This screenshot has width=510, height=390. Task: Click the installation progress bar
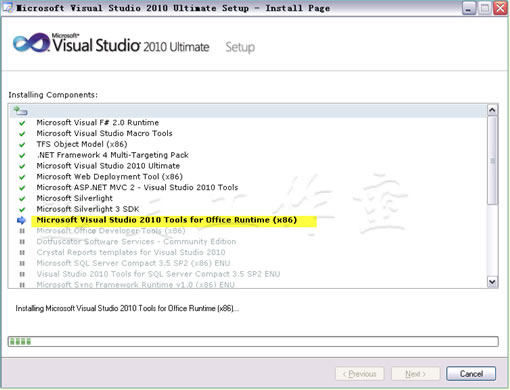point(253,341)
